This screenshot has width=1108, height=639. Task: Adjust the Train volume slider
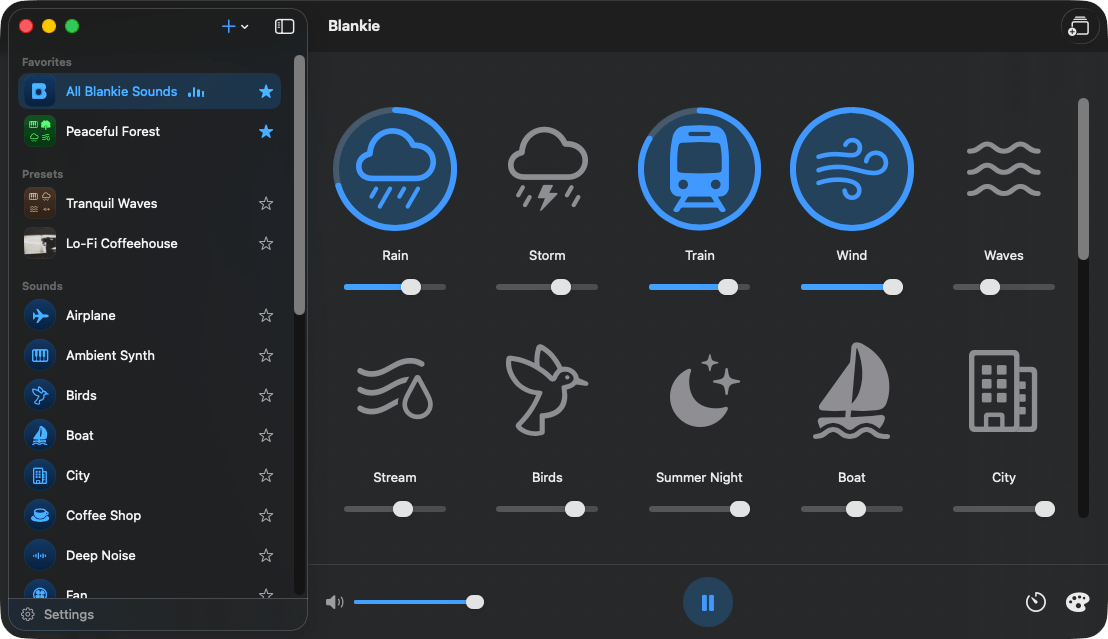700,287
